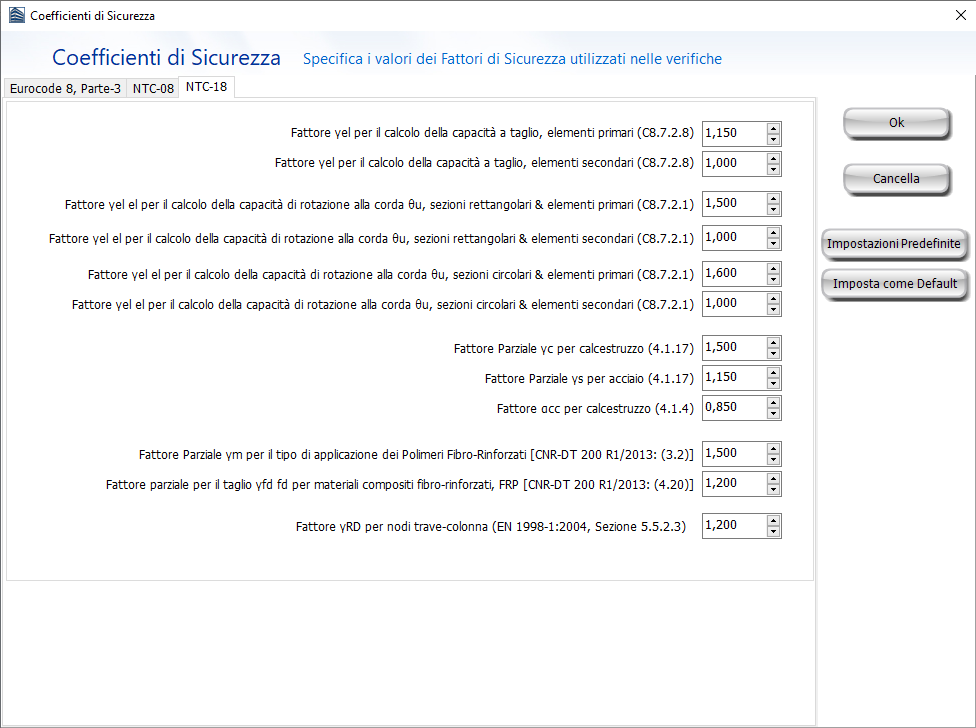The image size is (976, 728).
Task: Switch to the Eurocode 8, Parte-3 tab
Action: pyautogui.click(x=65, y=88)
